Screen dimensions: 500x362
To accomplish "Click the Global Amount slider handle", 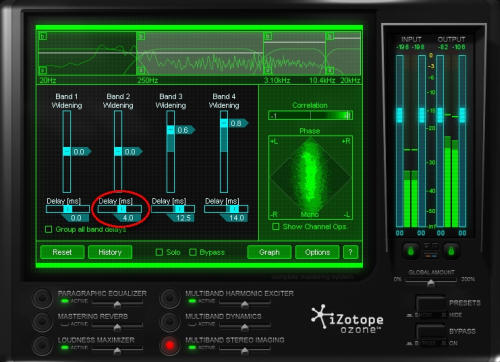I will 431,283.
